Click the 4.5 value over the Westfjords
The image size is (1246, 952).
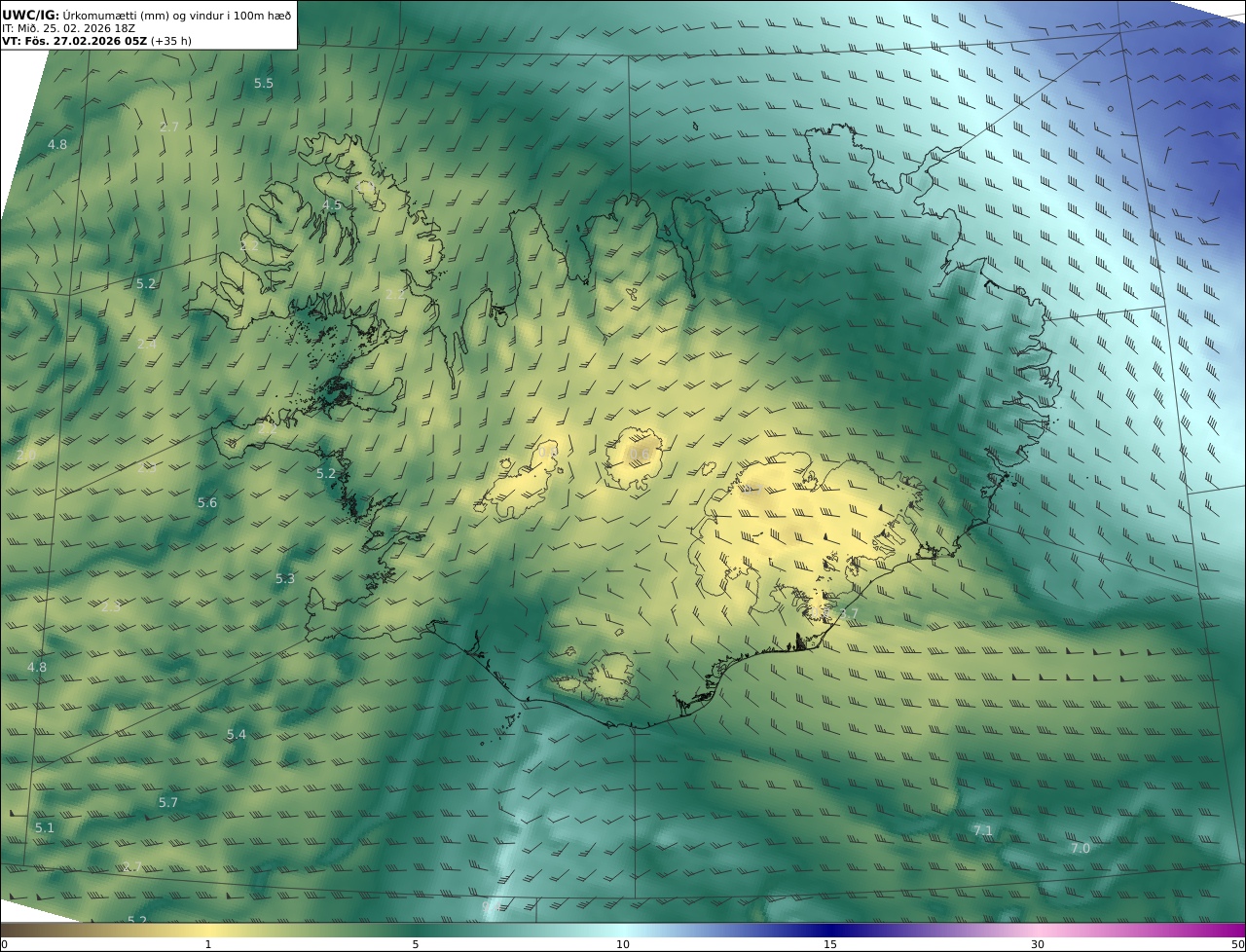click(x=332, y=205)
